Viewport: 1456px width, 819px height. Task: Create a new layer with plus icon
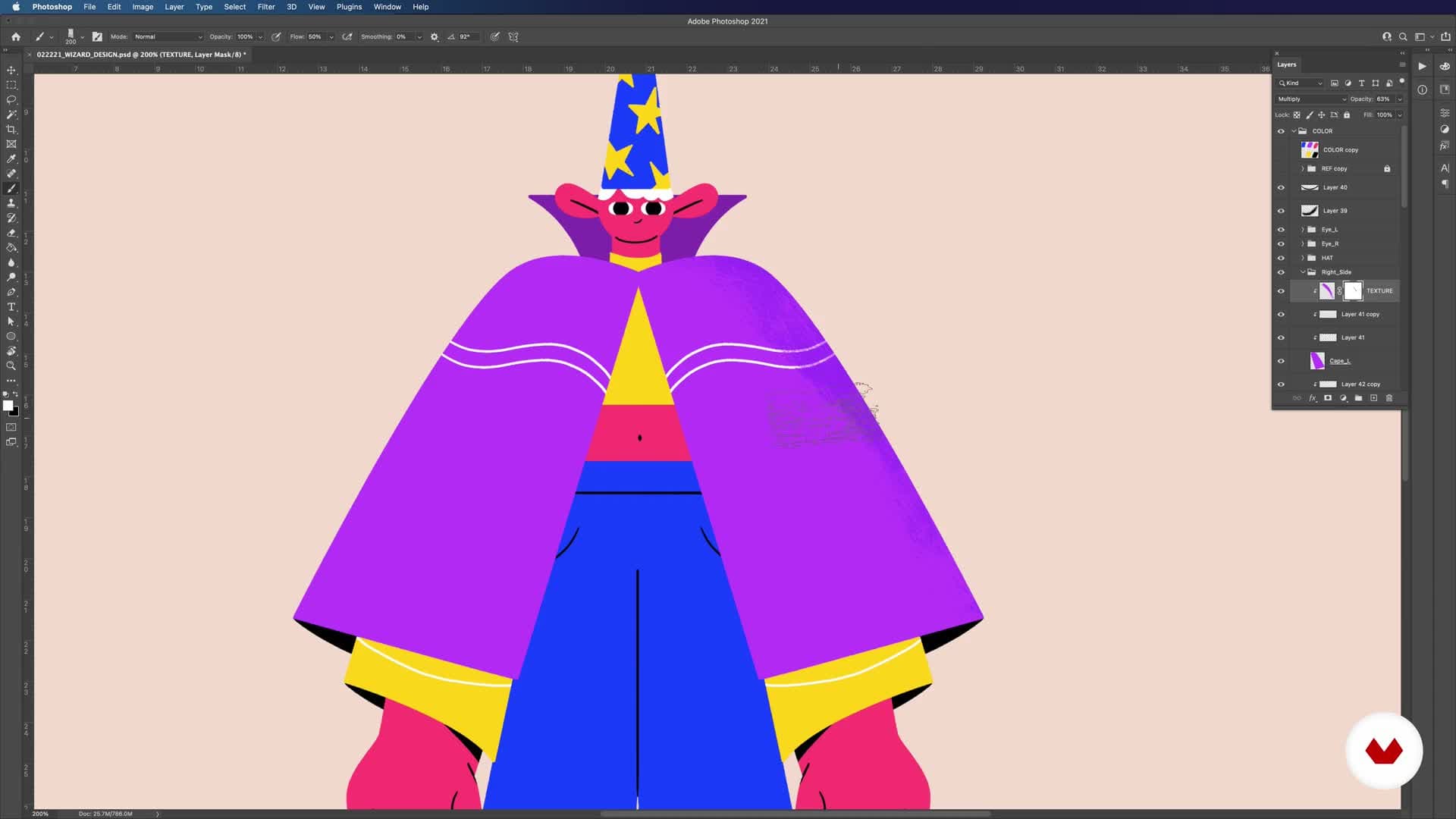point(1373,398)
